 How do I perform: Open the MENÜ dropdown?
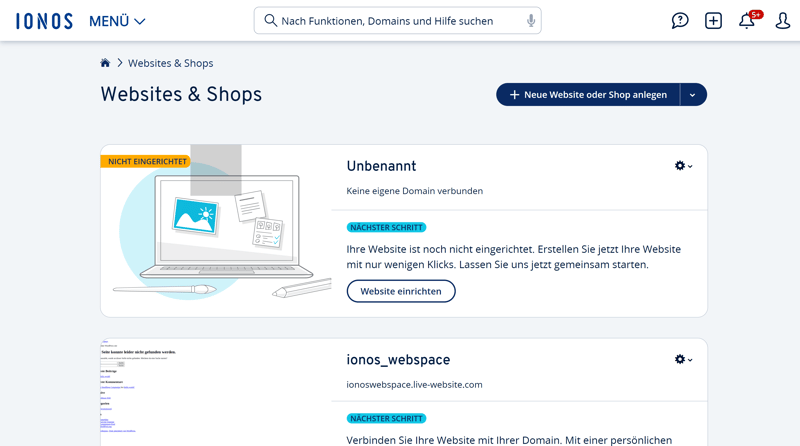click(117, 21)
